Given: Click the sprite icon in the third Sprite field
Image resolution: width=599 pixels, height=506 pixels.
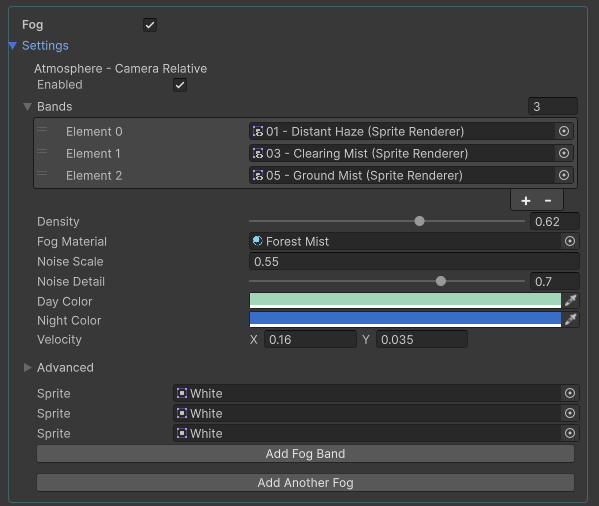Looking at the screenshot, I should (182, 433).
